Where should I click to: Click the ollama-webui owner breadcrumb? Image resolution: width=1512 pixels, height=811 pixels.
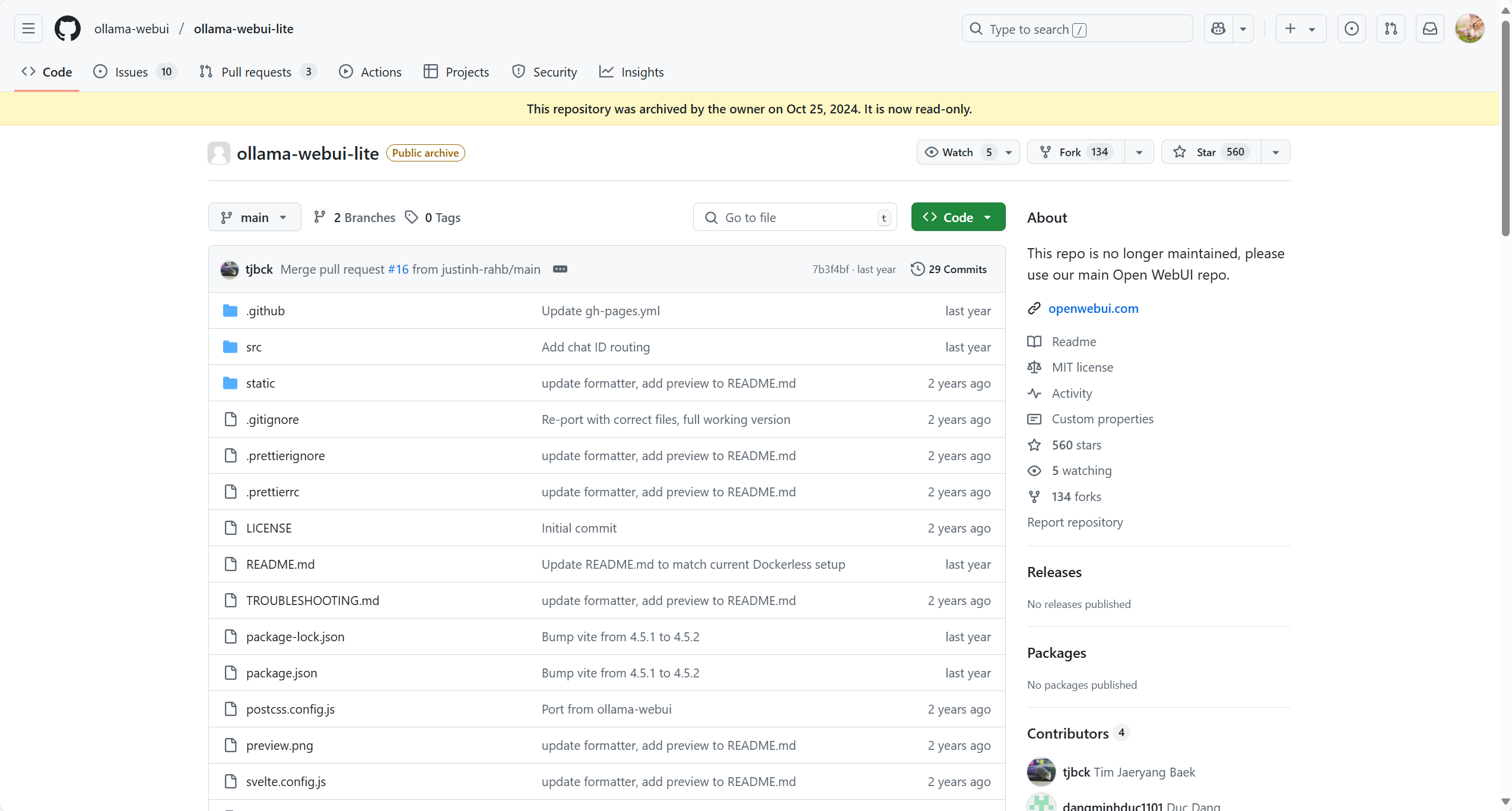(x=132, y=28)
